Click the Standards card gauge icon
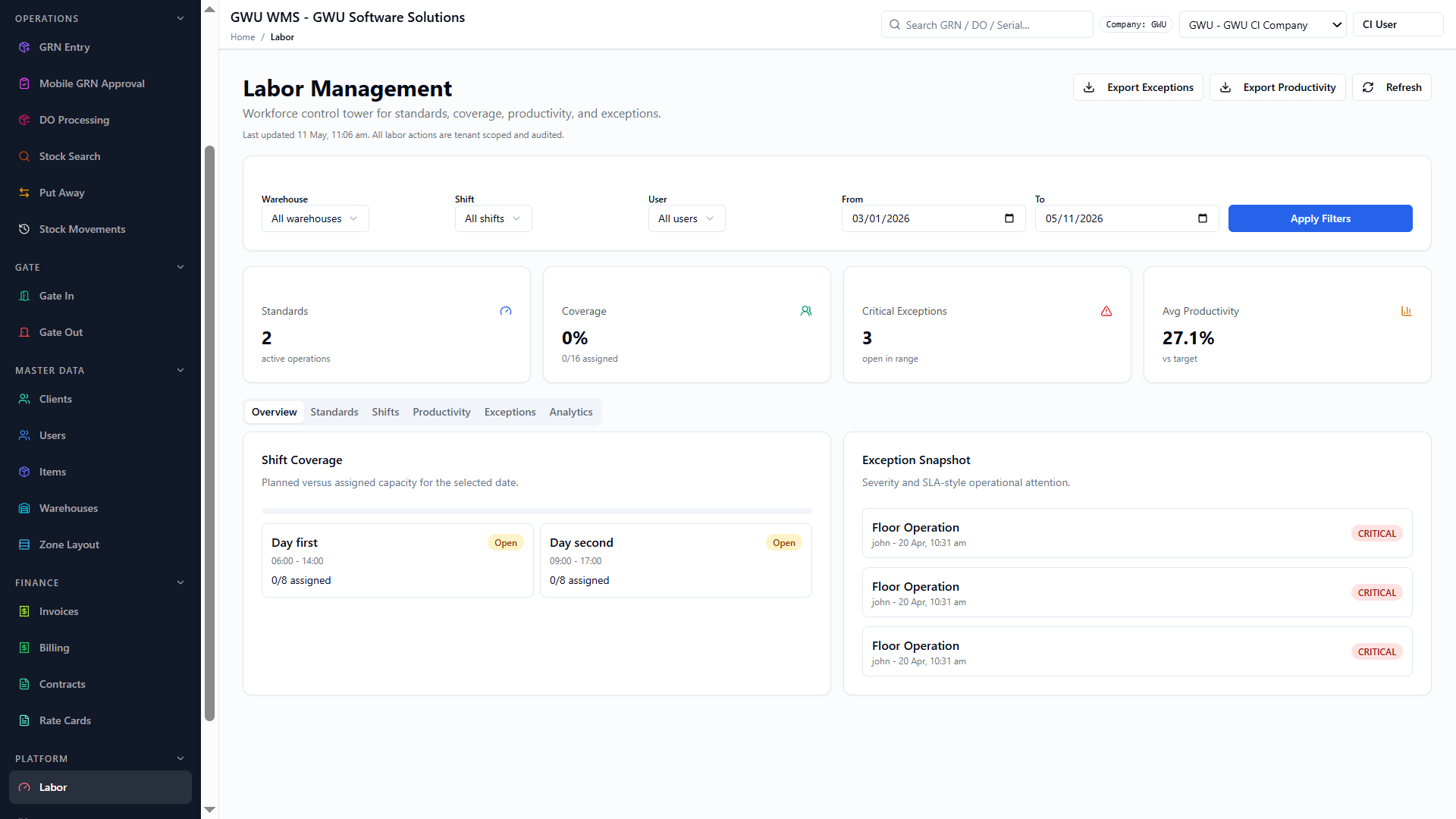The image size is (1456, 819). point(506,311)
